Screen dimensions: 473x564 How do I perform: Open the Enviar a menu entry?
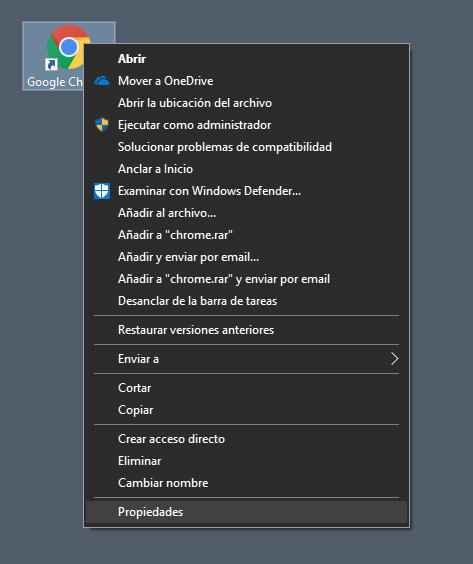click(246, 359)
